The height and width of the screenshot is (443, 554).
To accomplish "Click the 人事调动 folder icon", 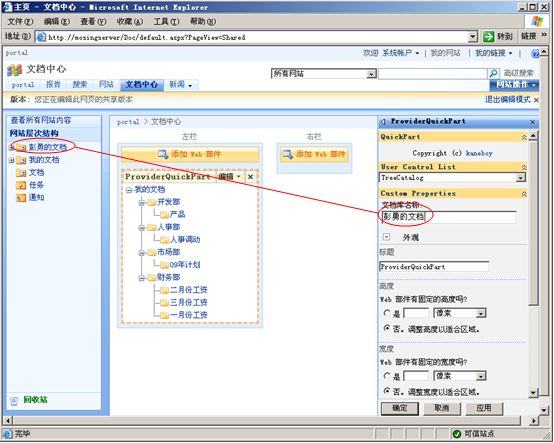I will pos(164,240).
